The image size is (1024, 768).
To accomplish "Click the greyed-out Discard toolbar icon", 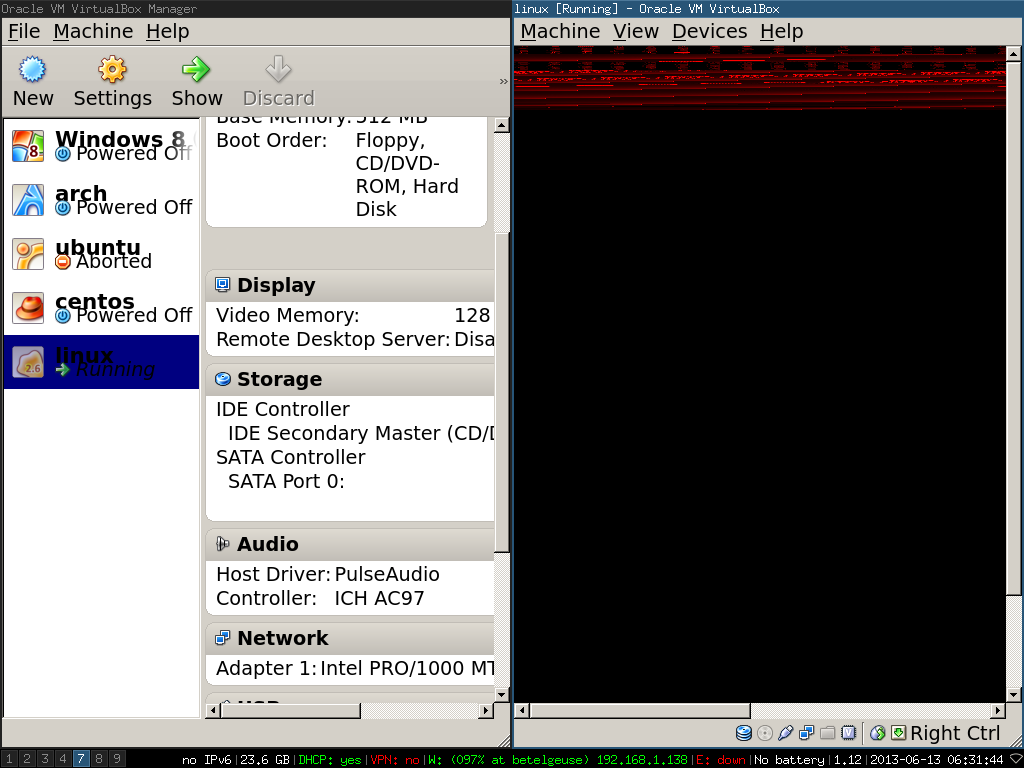I will coord(278,69).
